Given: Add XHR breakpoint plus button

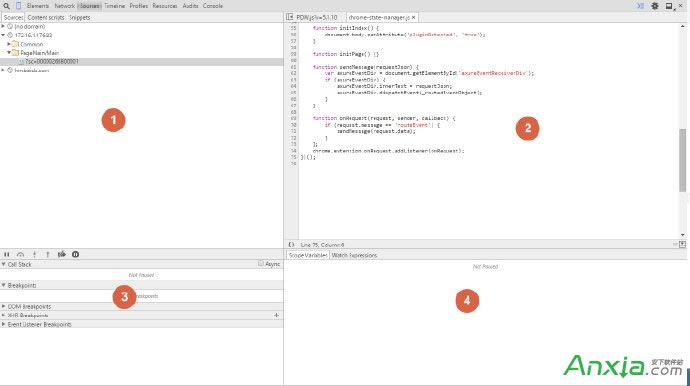Looking at the screenshot, I should point(276,315).
